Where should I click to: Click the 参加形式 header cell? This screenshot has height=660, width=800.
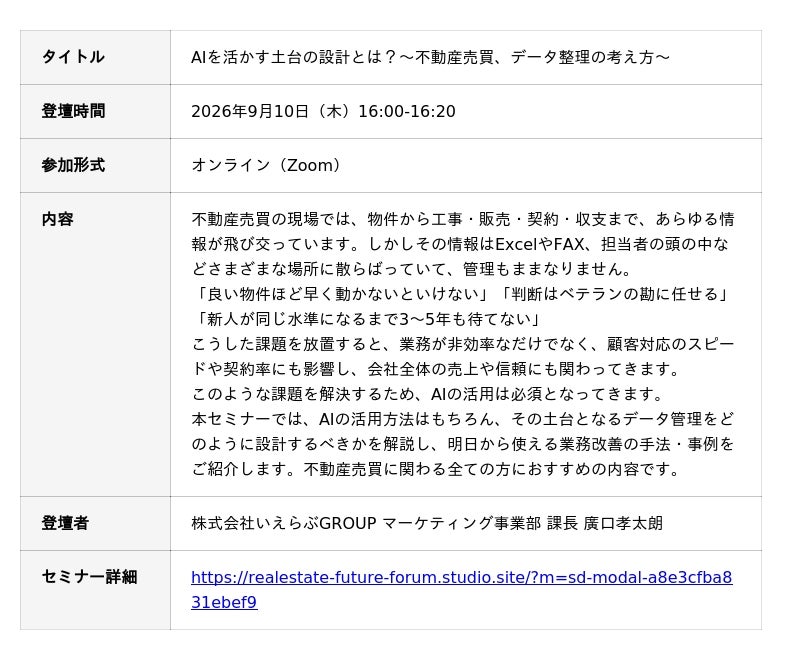(x=95, y=165)
